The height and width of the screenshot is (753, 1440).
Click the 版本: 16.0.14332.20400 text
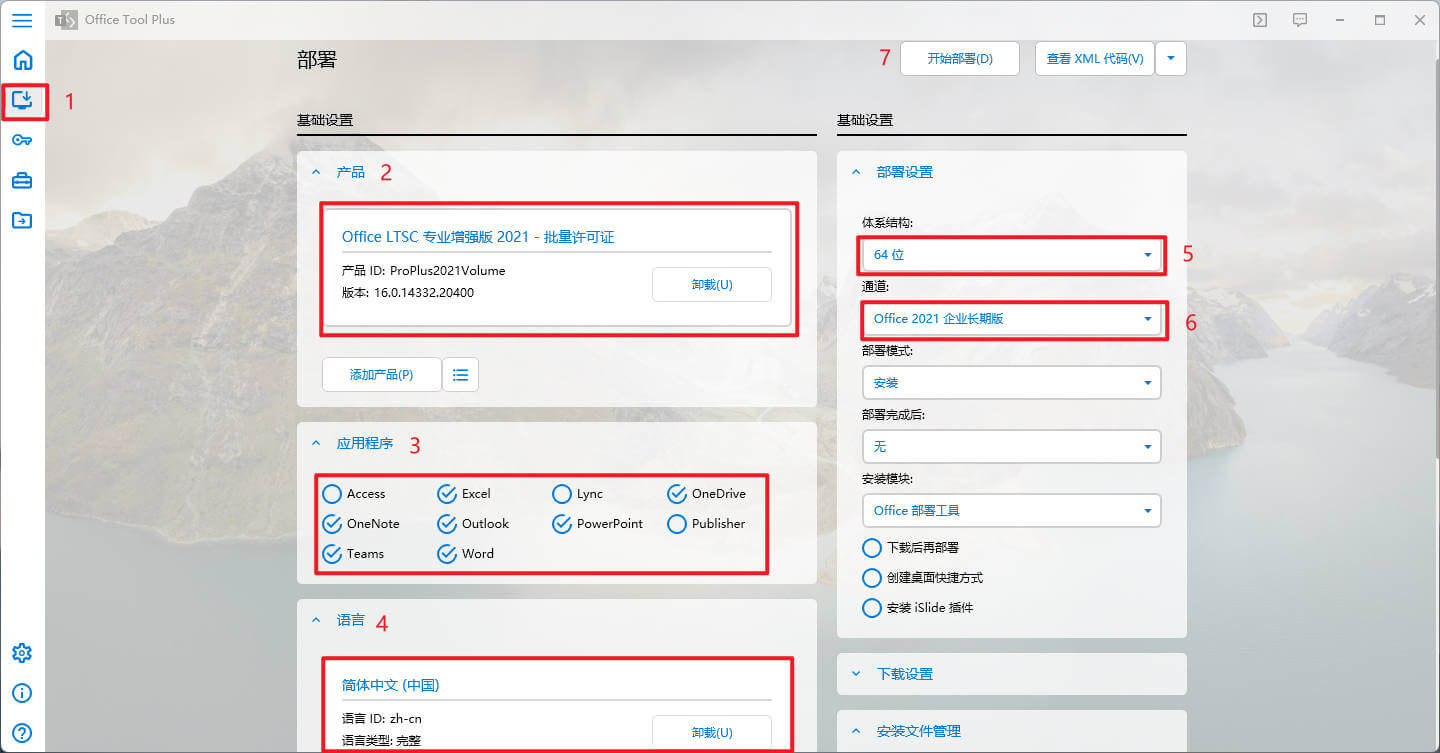[x=408, y=293]
